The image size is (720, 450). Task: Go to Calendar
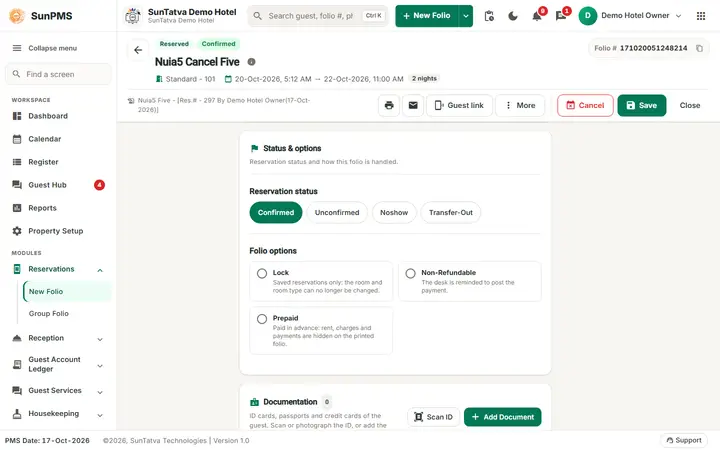(x=45, y=139)
